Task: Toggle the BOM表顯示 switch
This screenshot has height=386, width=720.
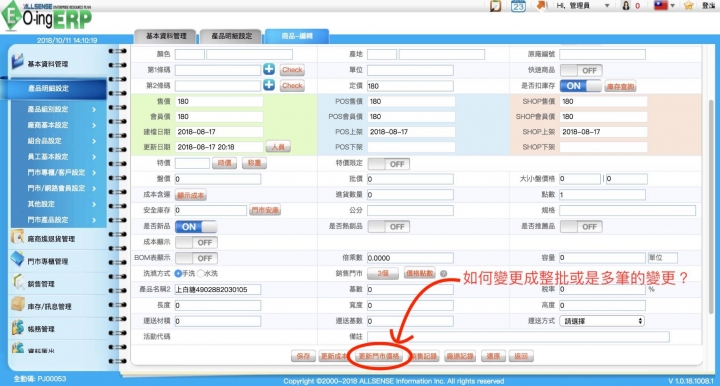Action: pyautogui.click(x=196, y=258)
